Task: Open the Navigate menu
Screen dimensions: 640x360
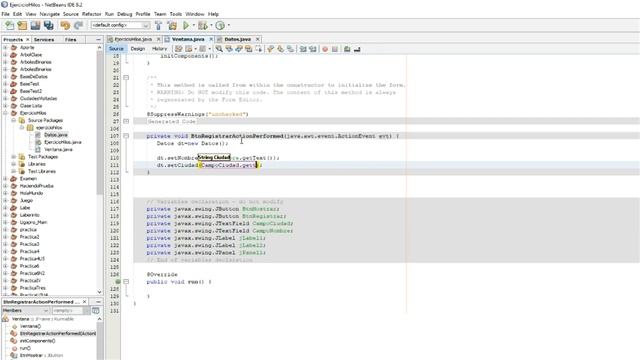Action: tap(49, 14)
